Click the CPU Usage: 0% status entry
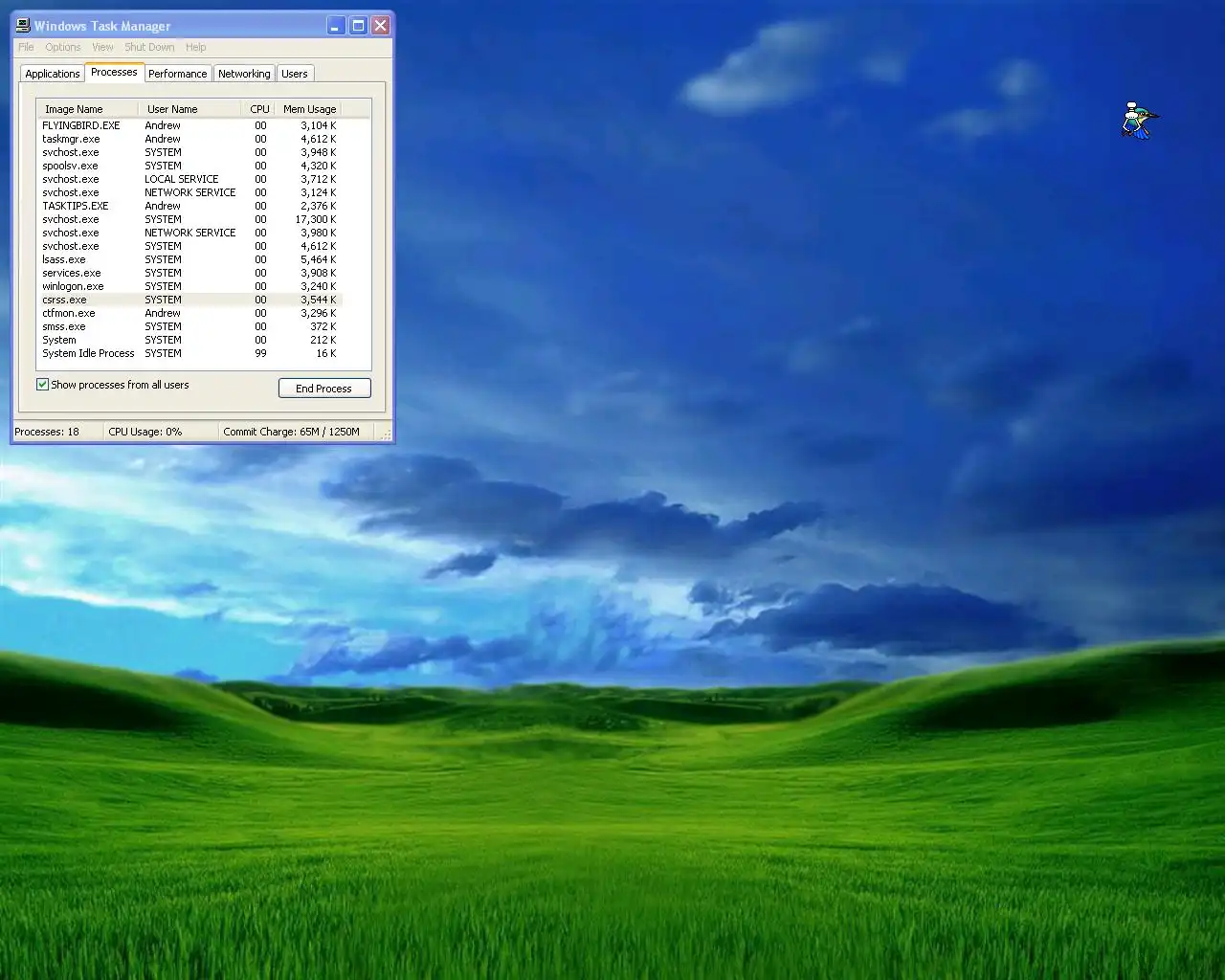Image resolution: width=1225 pixels, height=980 pixels. point(161,432)
